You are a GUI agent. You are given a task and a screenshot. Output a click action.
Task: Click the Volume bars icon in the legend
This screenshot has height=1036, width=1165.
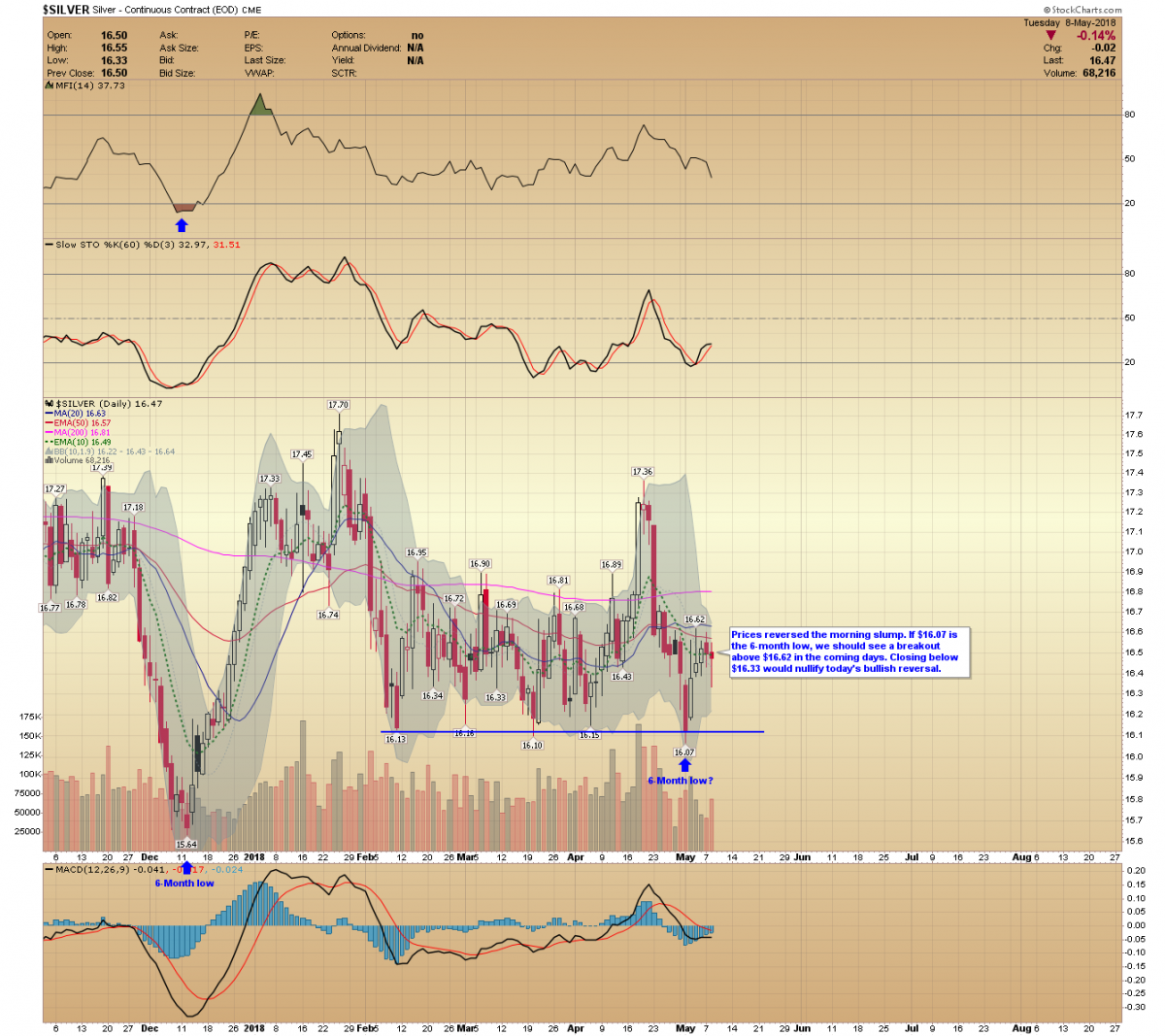[x=49, y=460]
